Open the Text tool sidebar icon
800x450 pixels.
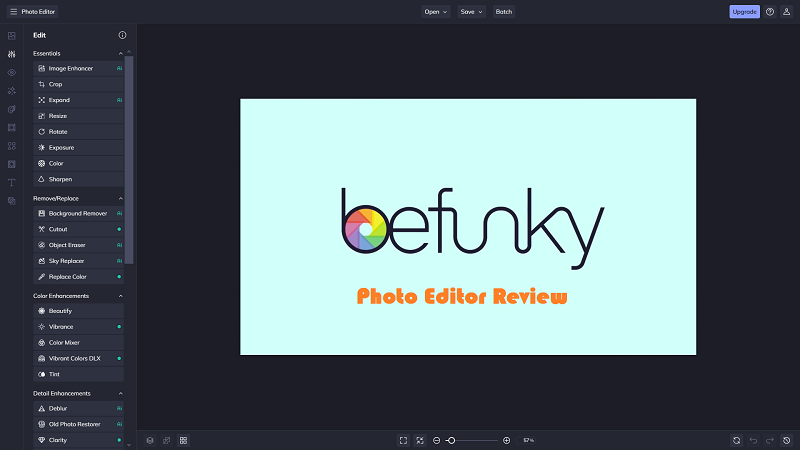[12, 183]
